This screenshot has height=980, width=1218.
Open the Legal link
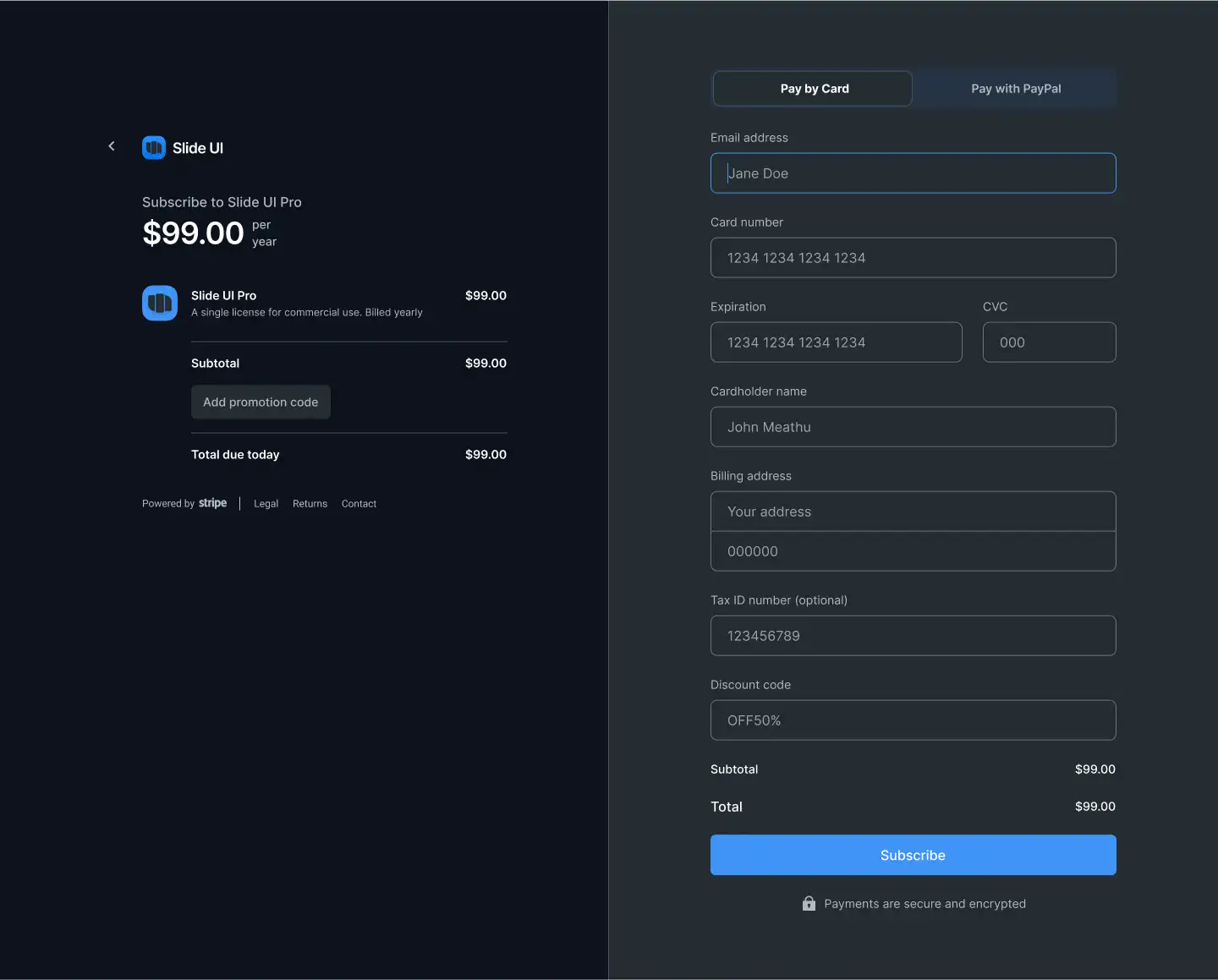click(266, 504)
